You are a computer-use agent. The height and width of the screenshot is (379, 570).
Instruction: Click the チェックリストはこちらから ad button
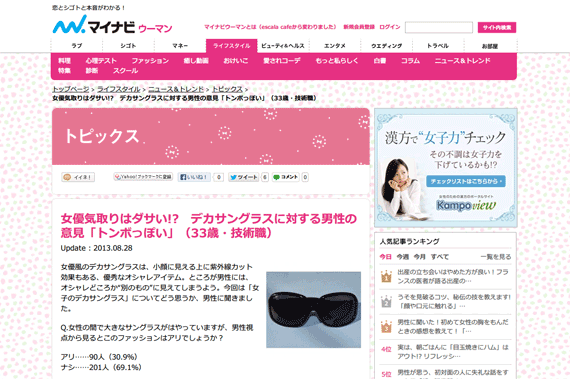coord(466,181)
